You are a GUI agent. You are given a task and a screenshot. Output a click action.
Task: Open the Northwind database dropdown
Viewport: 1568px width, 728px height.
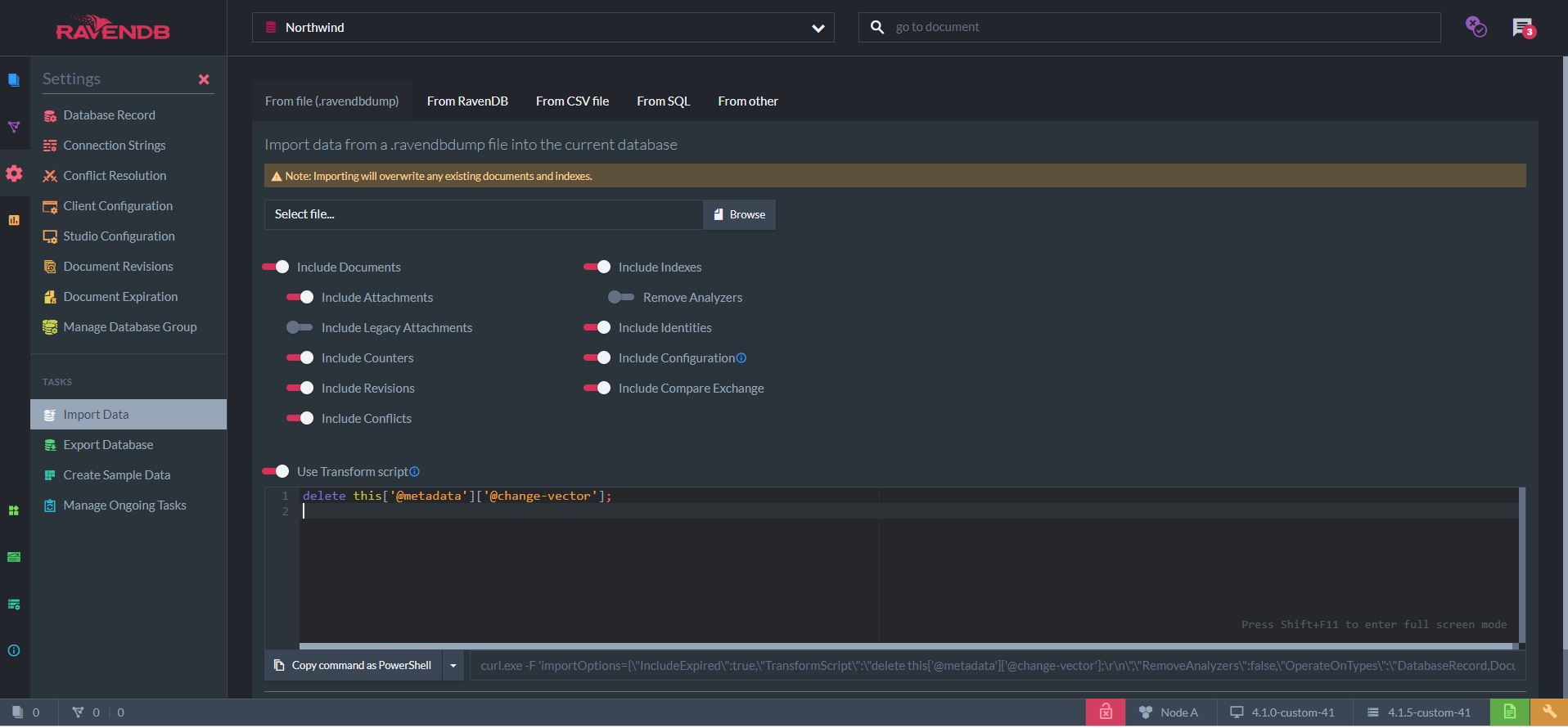coord(543,28)
